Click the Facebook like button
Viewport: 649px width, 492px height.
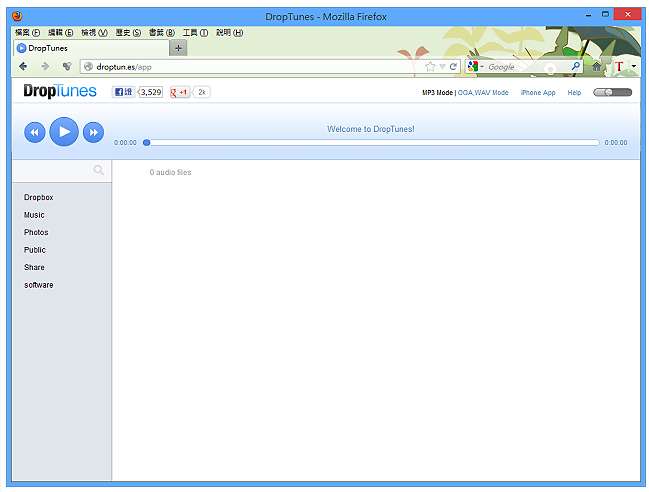(x=123, y=92)
